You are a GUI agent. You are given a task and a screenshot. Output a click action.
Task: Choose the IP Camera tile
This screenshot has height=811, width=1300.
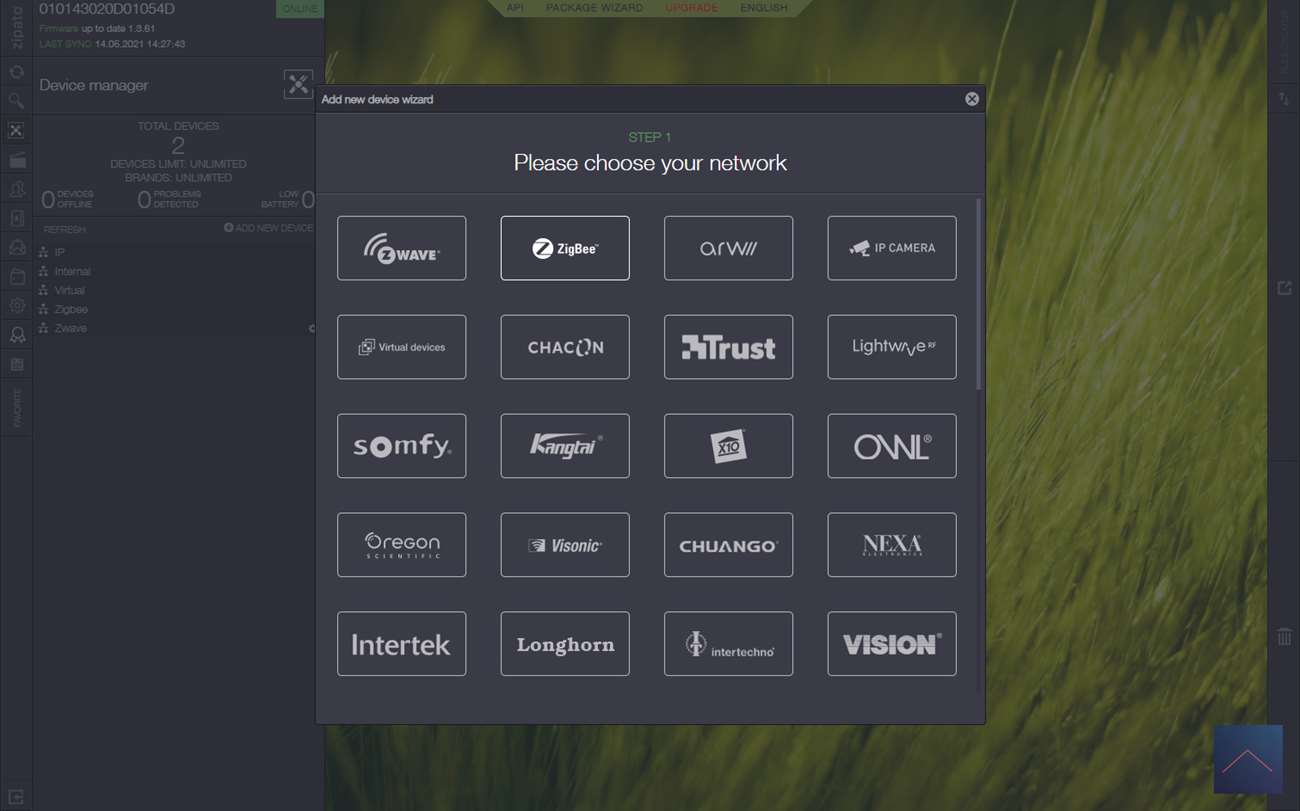coord(892,248)
